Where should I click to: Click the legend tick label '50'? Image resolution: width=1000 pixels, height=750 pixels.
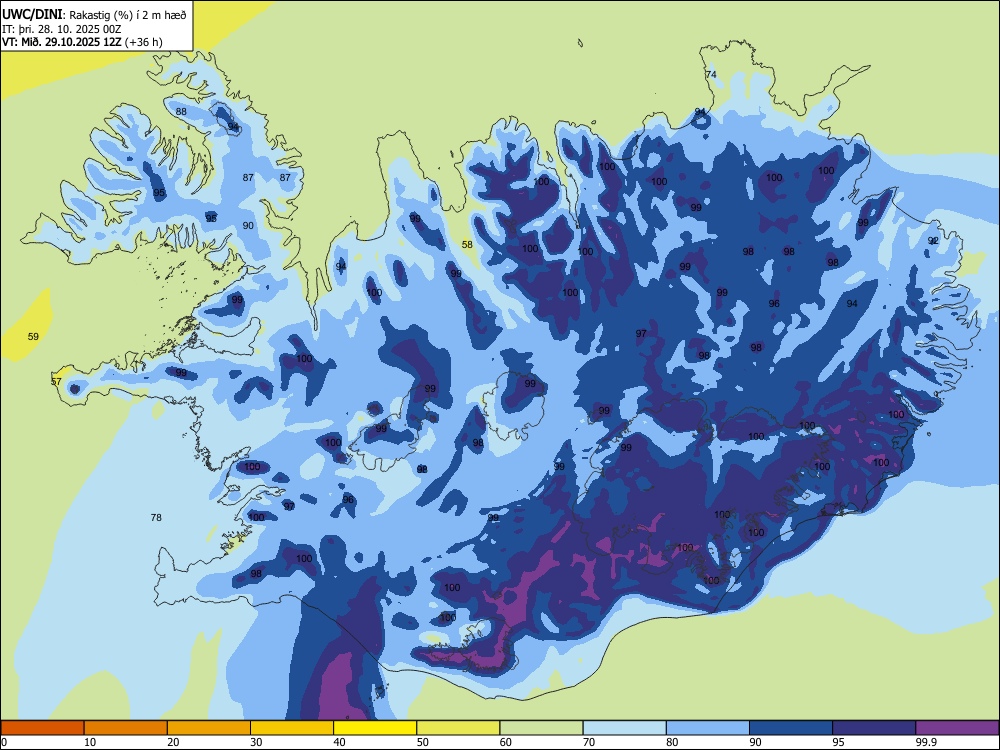(422, 742)
